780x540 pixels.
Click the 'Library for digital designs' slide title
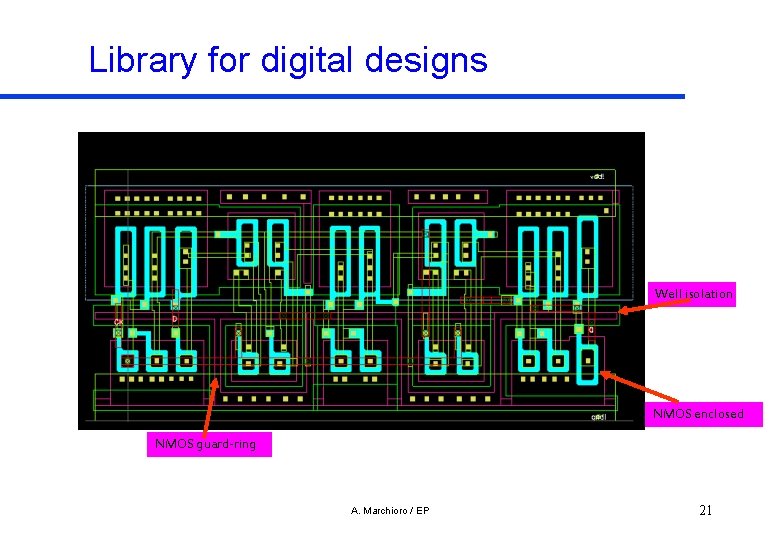pos(288,60)
